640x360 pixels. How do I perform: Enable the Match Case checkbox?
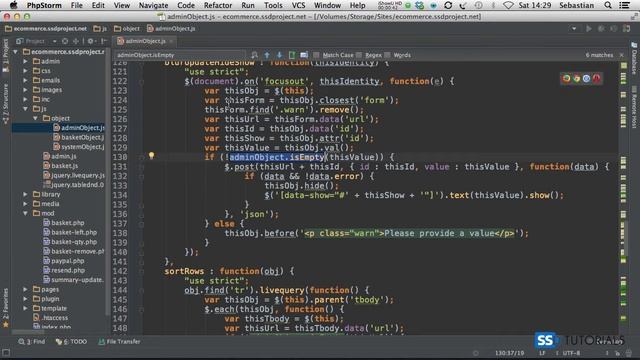[316, 55]
